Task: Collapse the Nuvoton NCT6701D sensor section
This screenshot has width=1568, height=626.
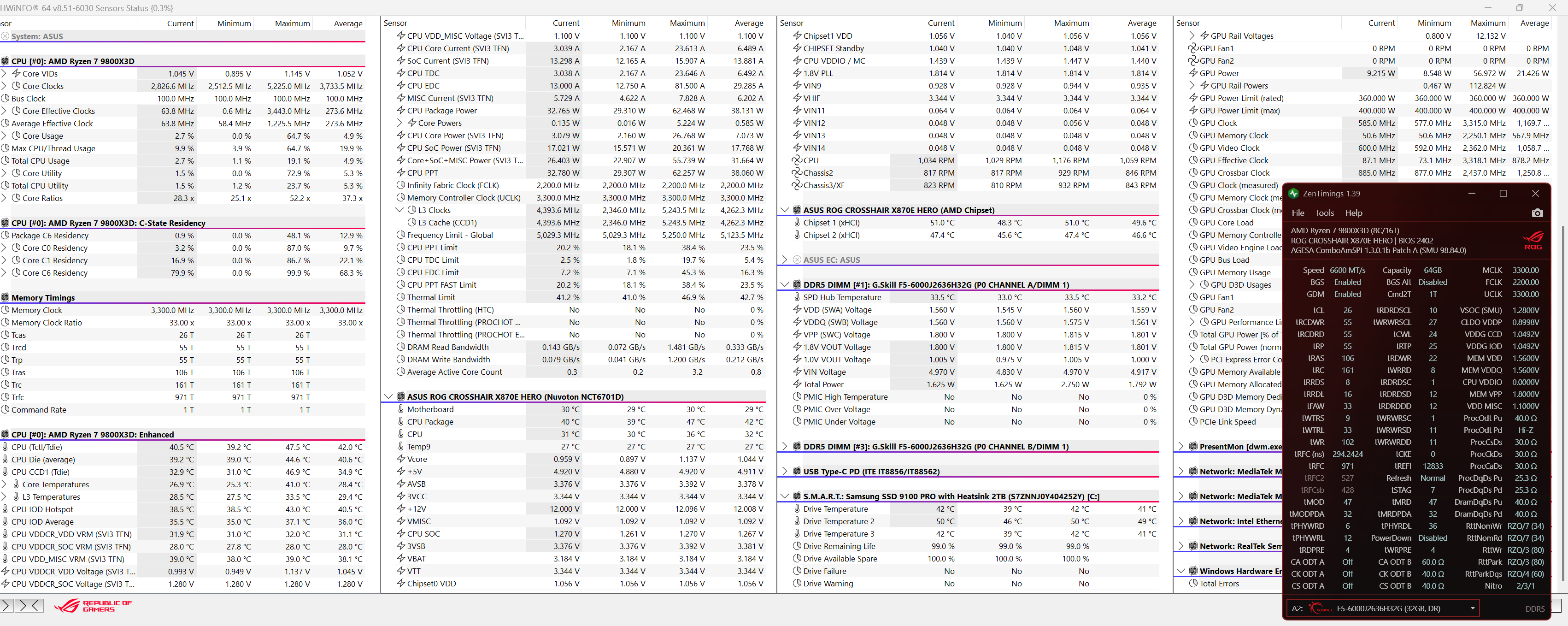Action: click(388, 396)
